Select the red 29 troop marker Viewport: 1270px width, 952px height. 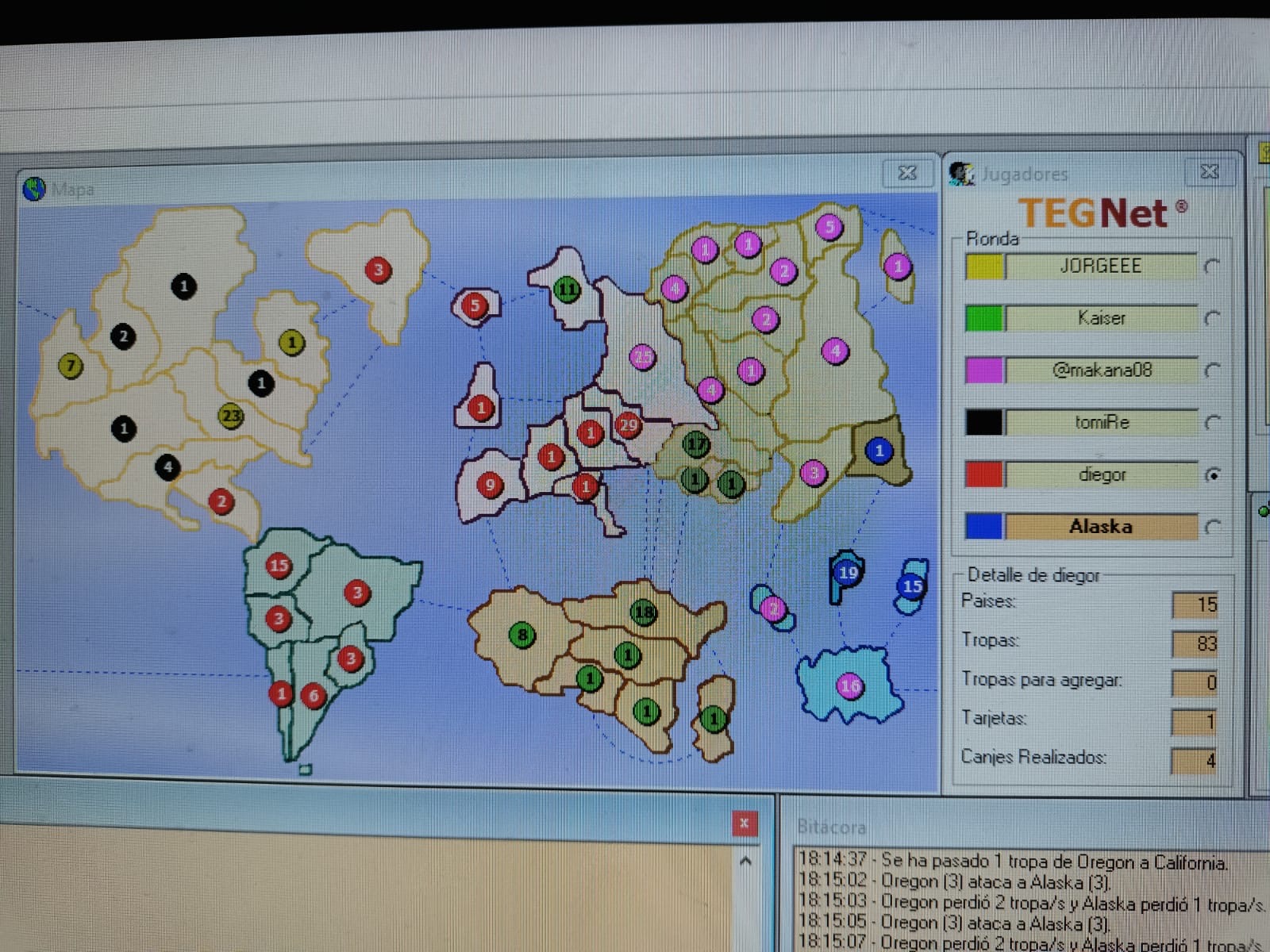628,424
